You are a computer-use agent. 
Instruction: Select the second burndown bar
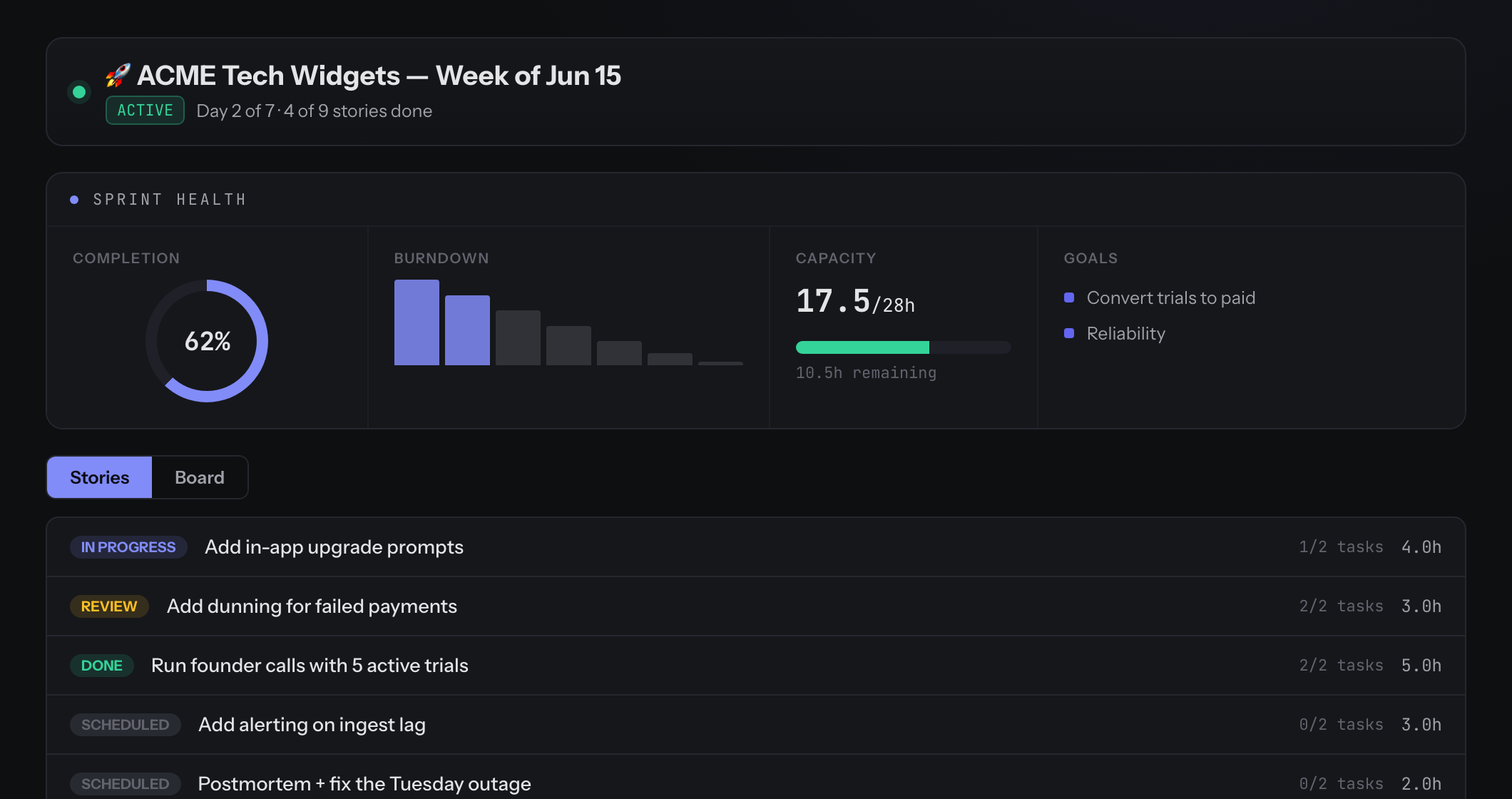[467, 330]
